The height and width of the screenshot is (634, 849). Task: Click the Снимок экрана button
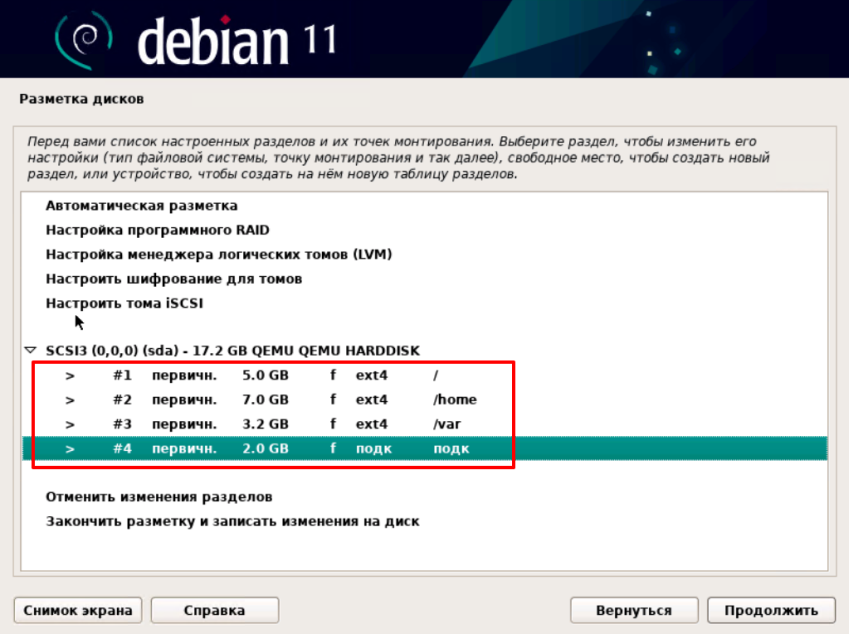[78, 610]
